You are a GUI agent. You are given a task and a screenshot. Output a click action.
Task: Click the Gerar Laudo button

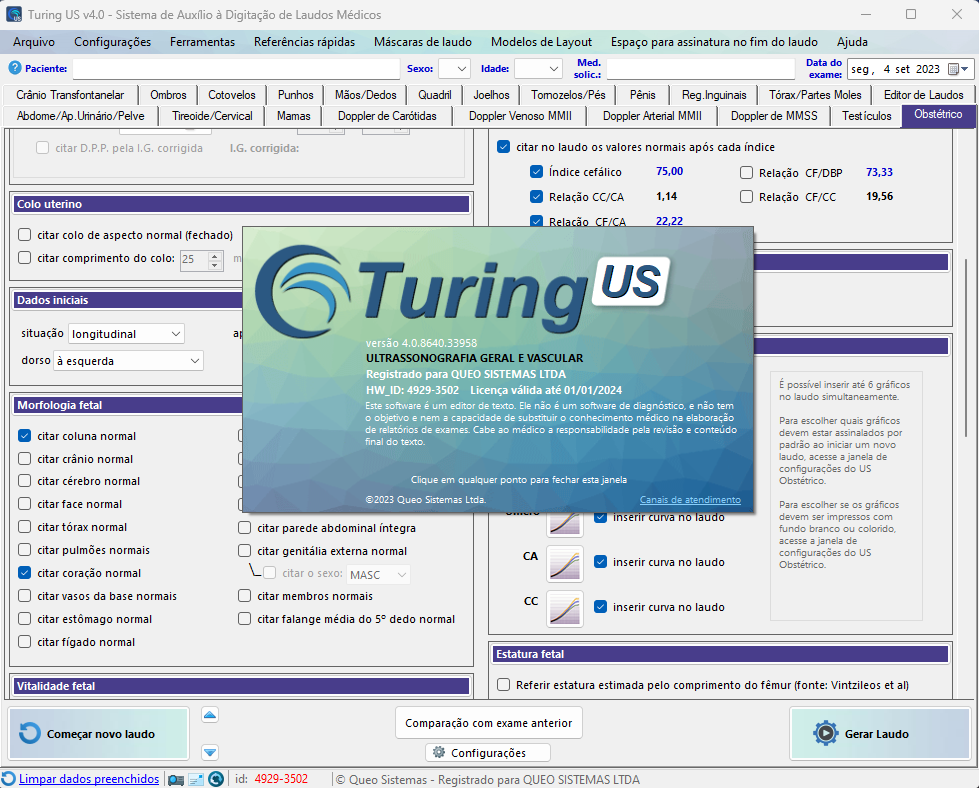(x=880, y=734)
